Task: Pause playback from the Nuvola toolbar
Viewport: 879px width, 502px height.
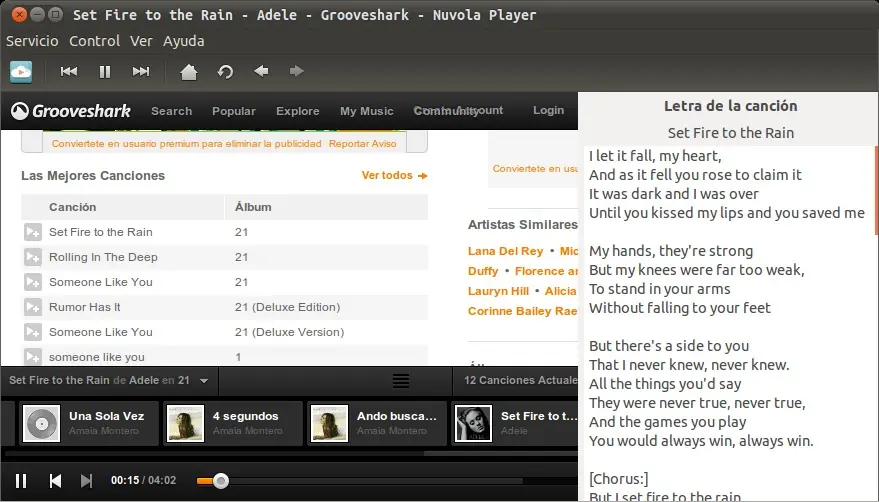Action: pyautogui.click(x=105, y=72)
